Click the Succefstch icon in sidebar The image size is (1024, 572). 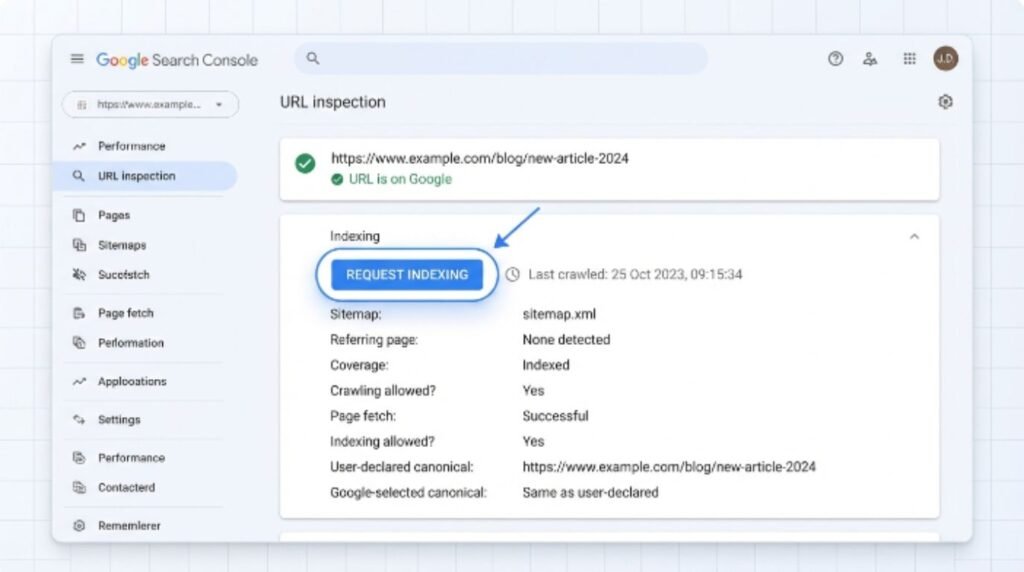(x=79, y=275)
